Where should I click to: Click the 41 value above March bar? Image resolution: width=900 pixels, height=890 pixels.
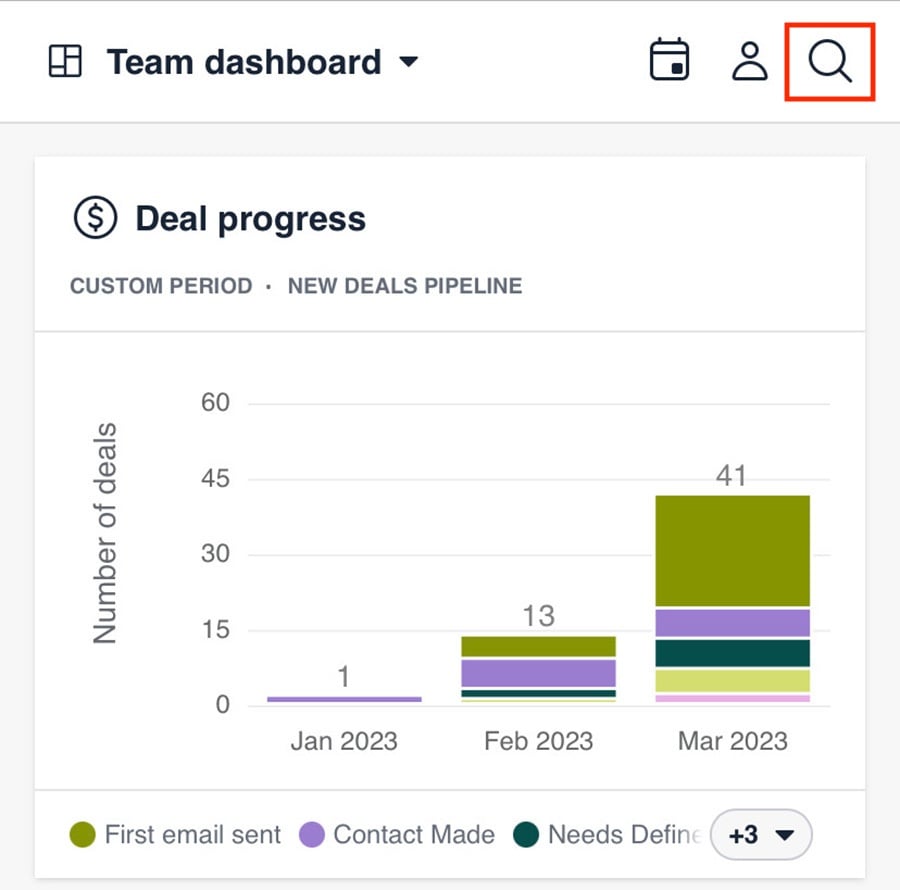[731, 475]
